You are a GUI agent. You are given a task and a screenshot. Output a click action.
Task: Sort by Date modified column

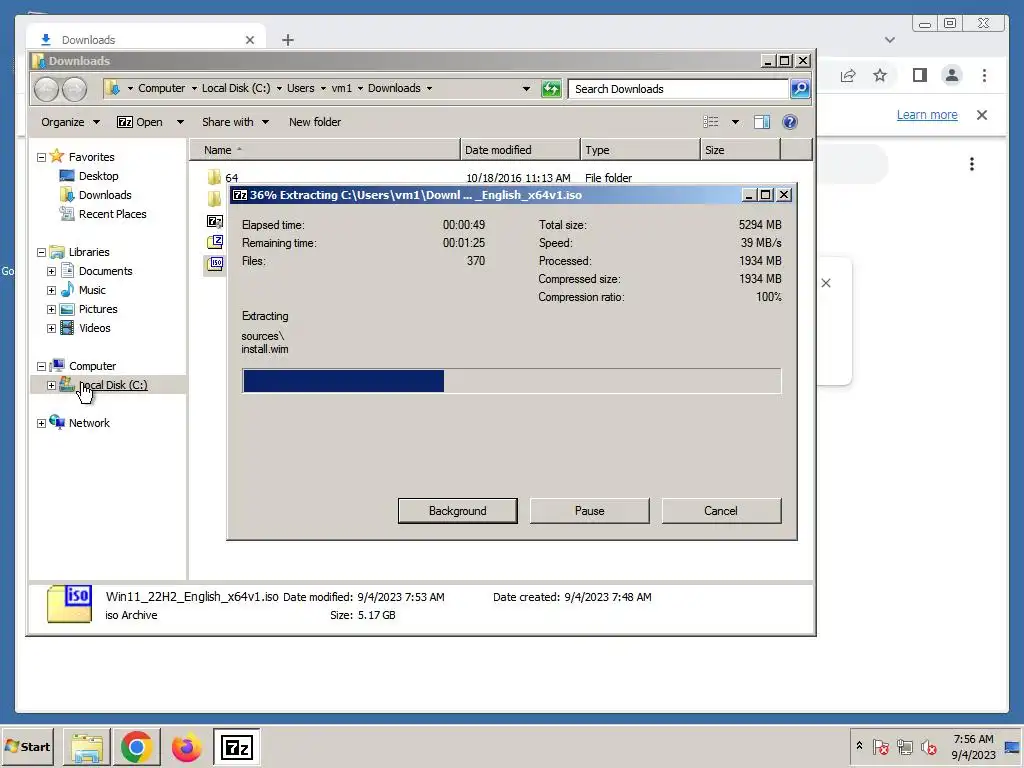520,150
